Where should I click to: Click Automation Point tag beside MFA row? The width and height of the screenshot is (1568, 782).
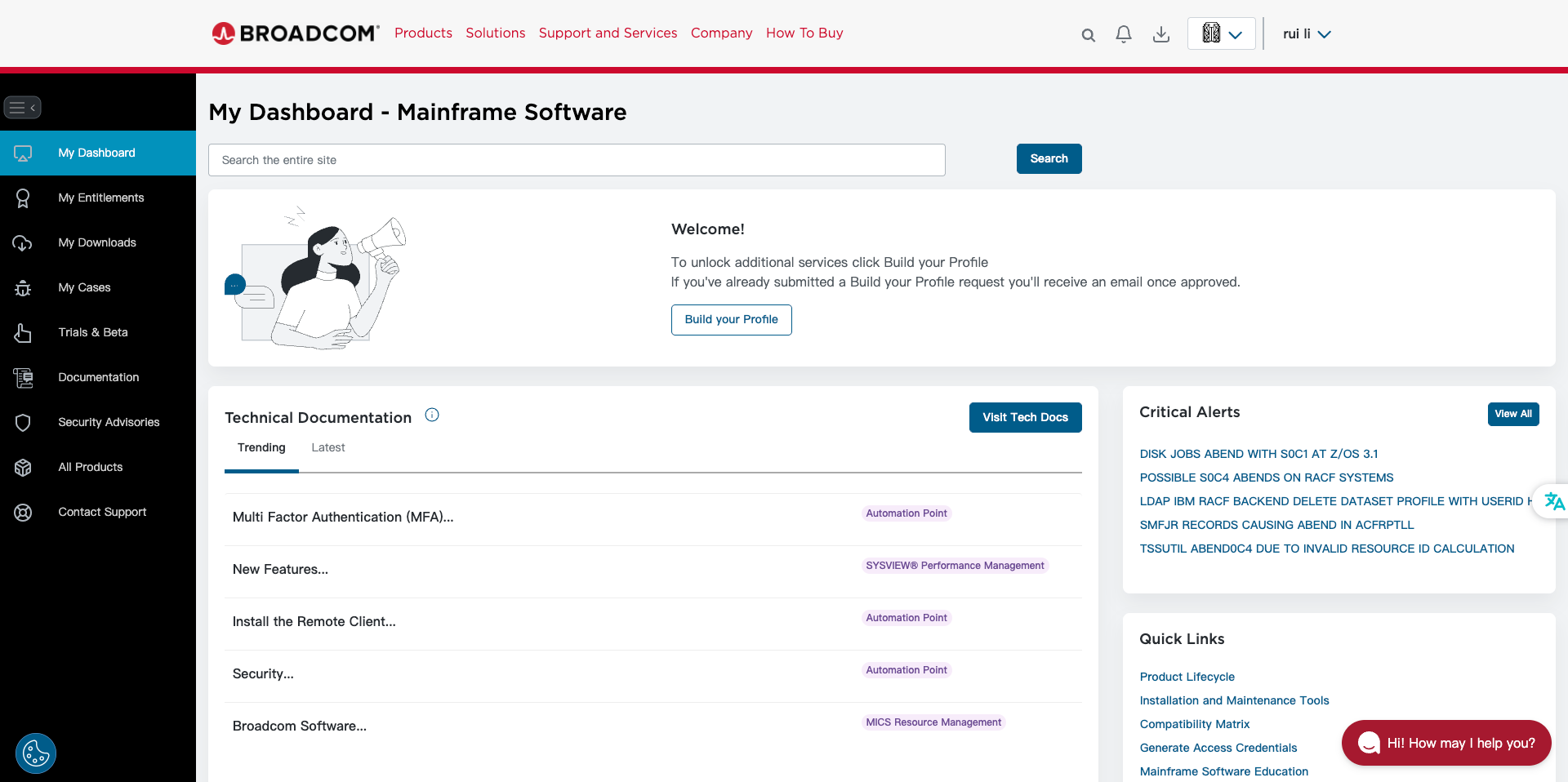[x=906, y=513]
